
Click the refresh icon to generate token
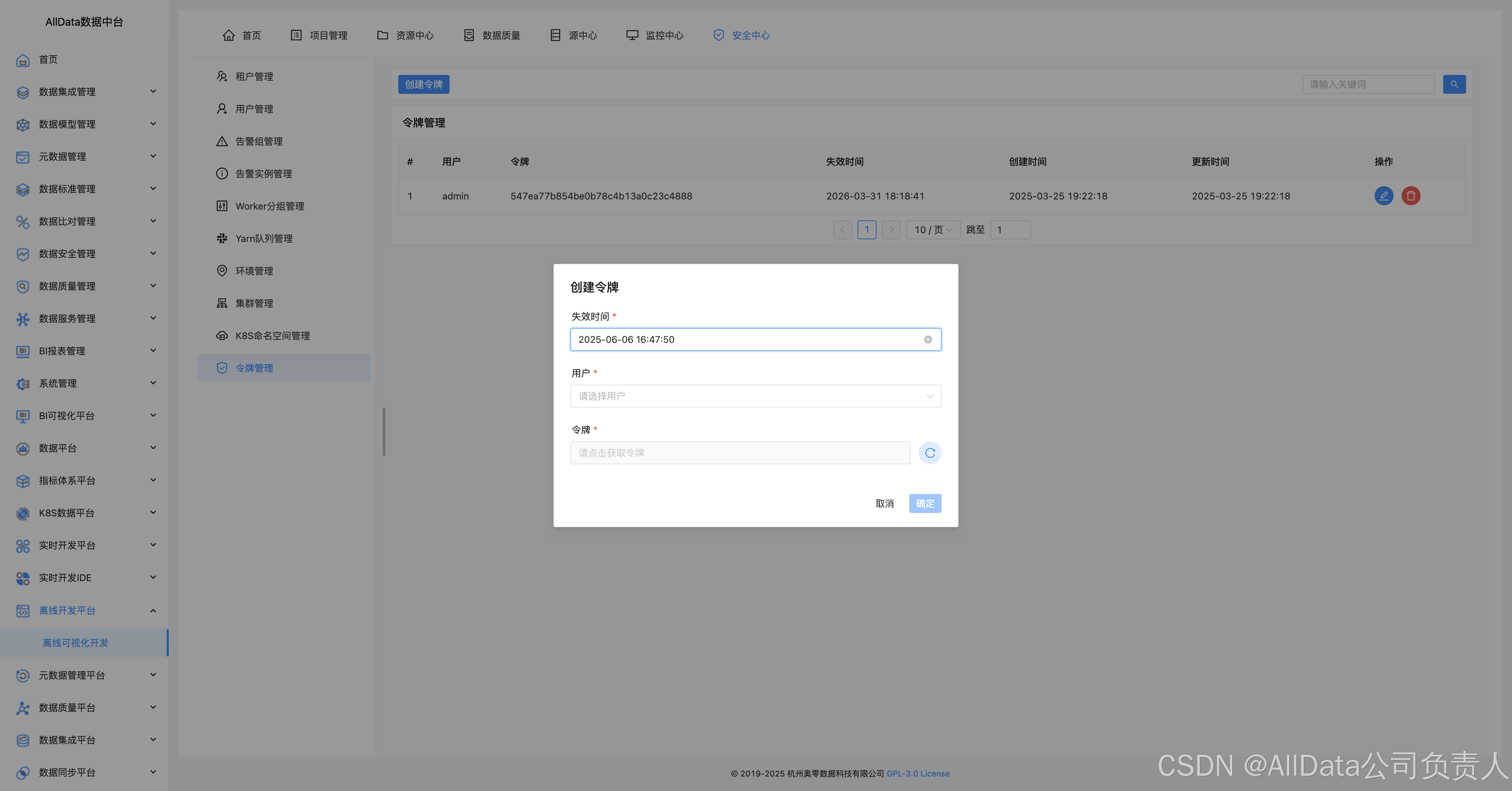point(930,453)
